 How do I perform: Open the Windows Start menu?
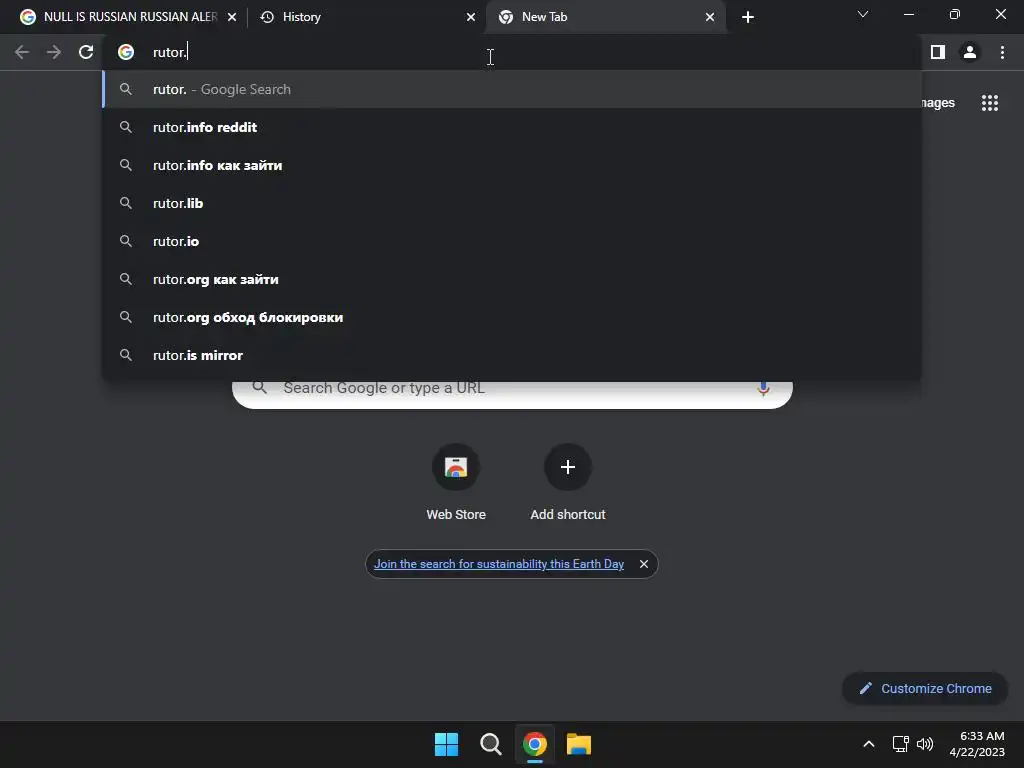tap(447, 744)
